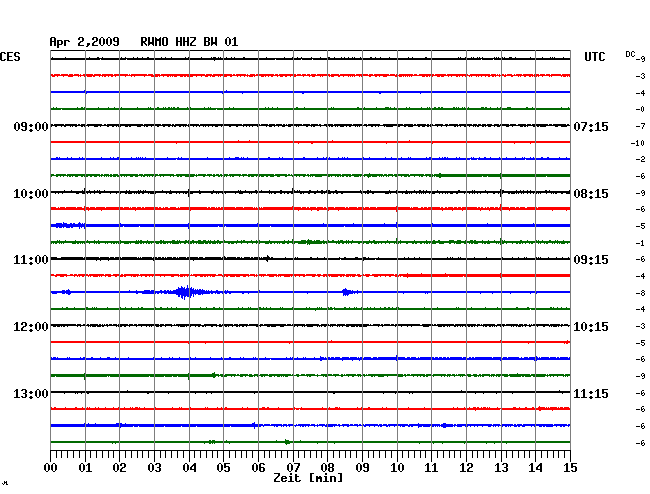Click the DC value -8
The image size is (650, 494).
[640, 293]
